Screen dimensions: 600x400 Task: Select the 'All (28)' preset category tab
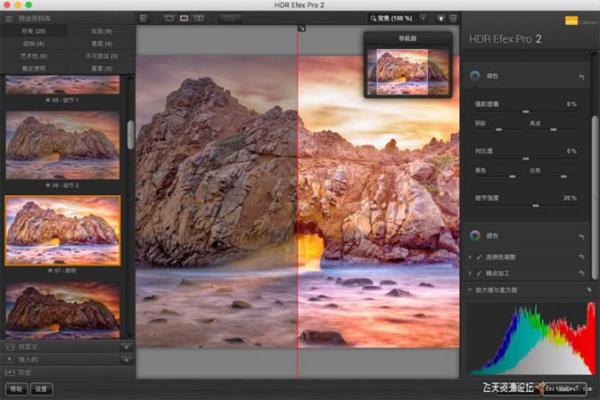34,31
